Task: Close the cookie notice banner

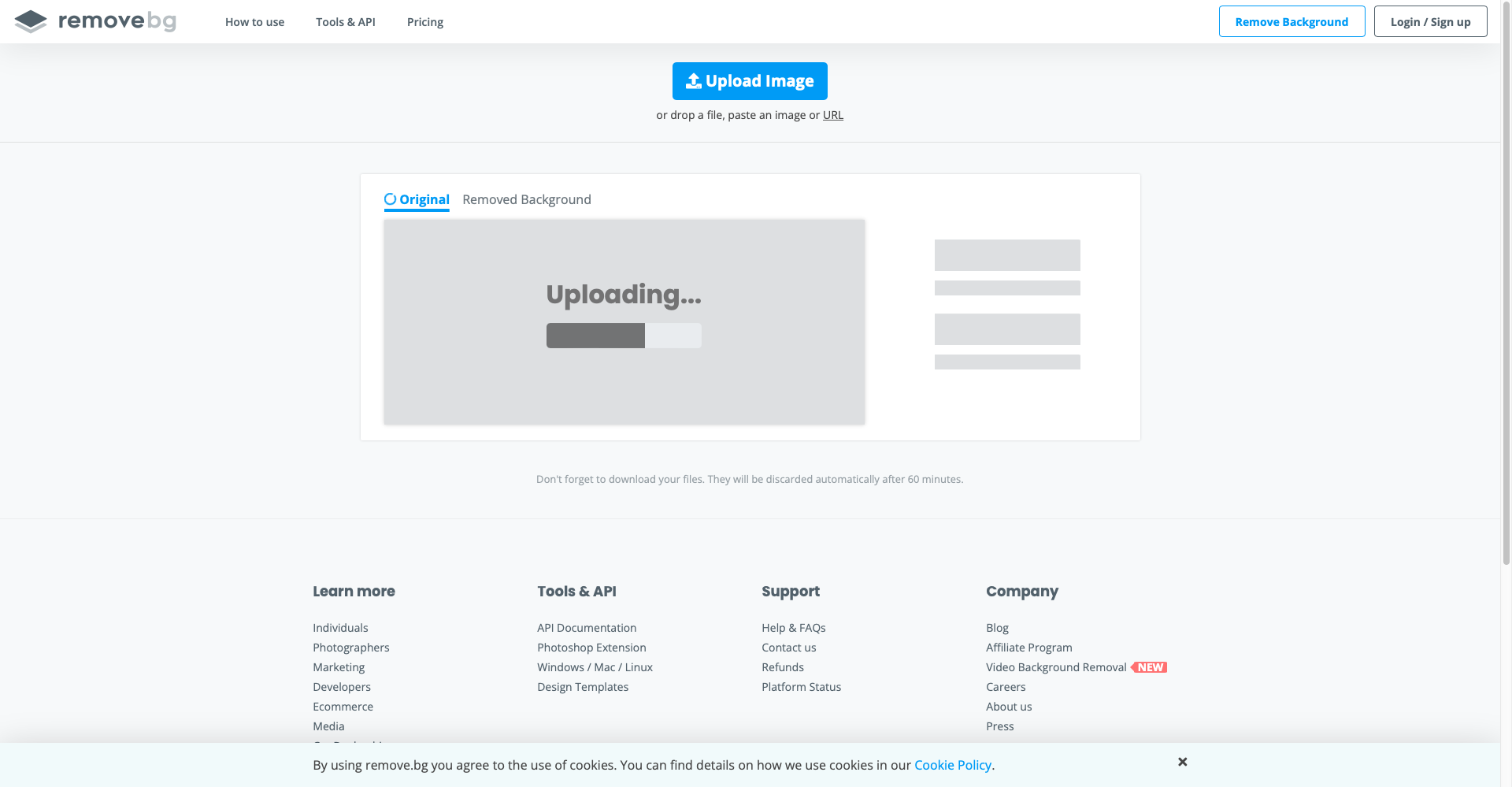Action: pyautogui.click(x=1182, y=762)
